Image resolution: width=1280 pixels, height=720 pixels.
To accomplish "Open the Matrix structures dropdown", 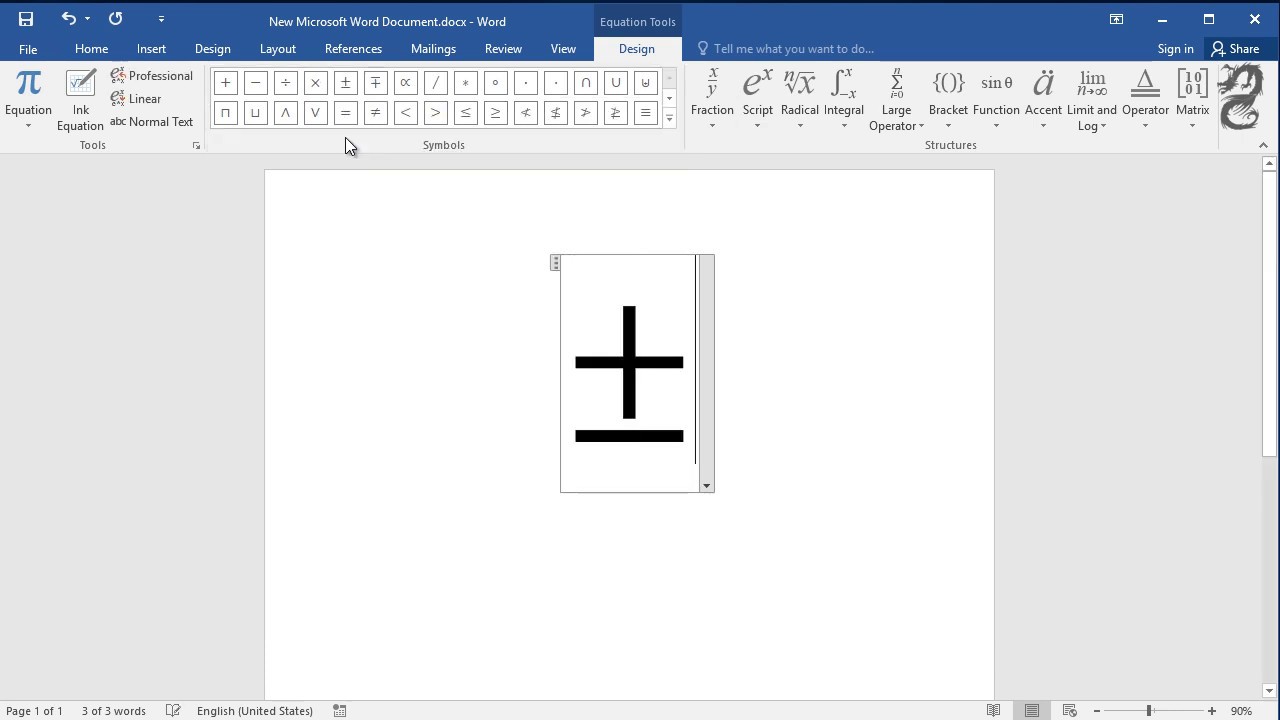I will point(1192,100).
